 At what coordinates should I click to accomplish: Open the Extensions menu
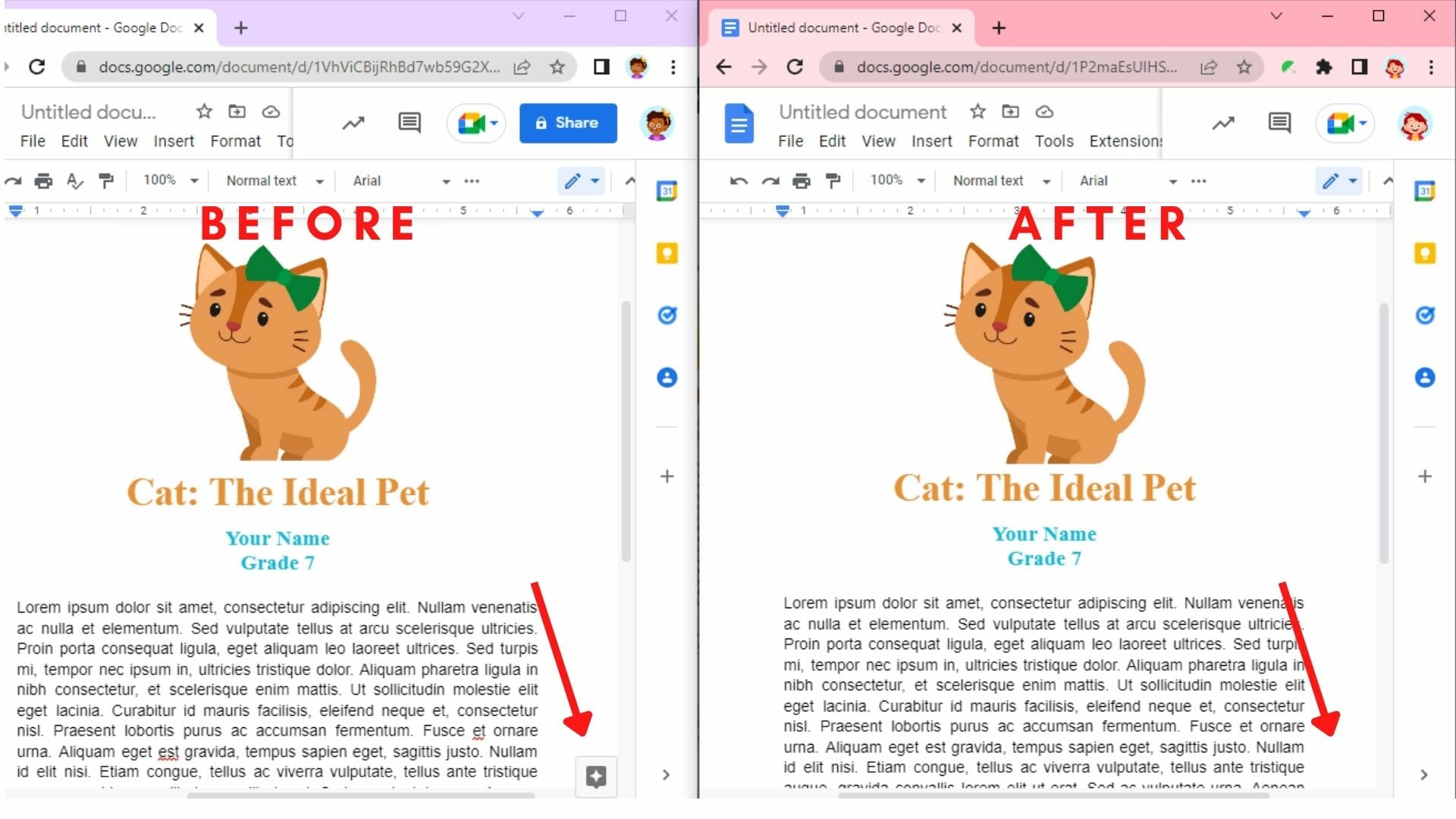1125,141
